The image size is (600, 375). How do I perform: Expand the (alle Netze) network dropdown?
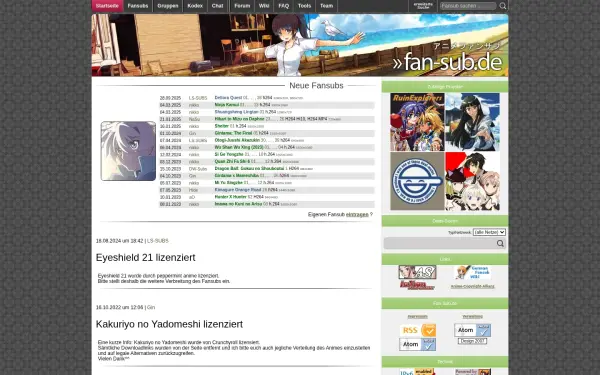tap(489, 232)
